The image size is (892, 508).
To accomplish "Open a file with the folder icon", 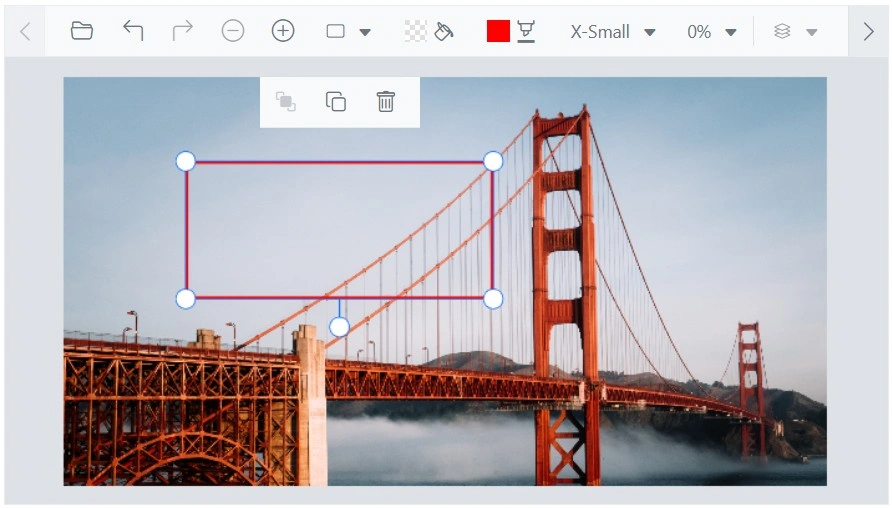I will [82, 31].
